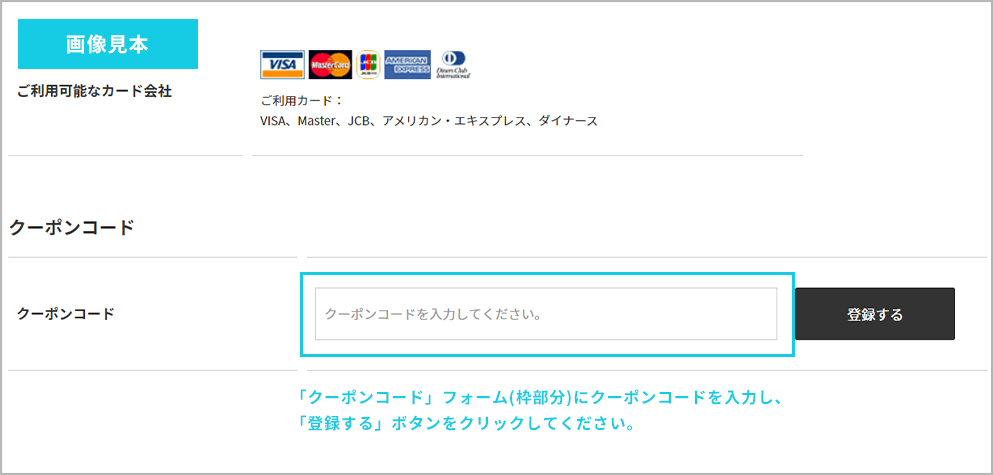Click the 画像見本 badge
993x475 pixels.
108,44
